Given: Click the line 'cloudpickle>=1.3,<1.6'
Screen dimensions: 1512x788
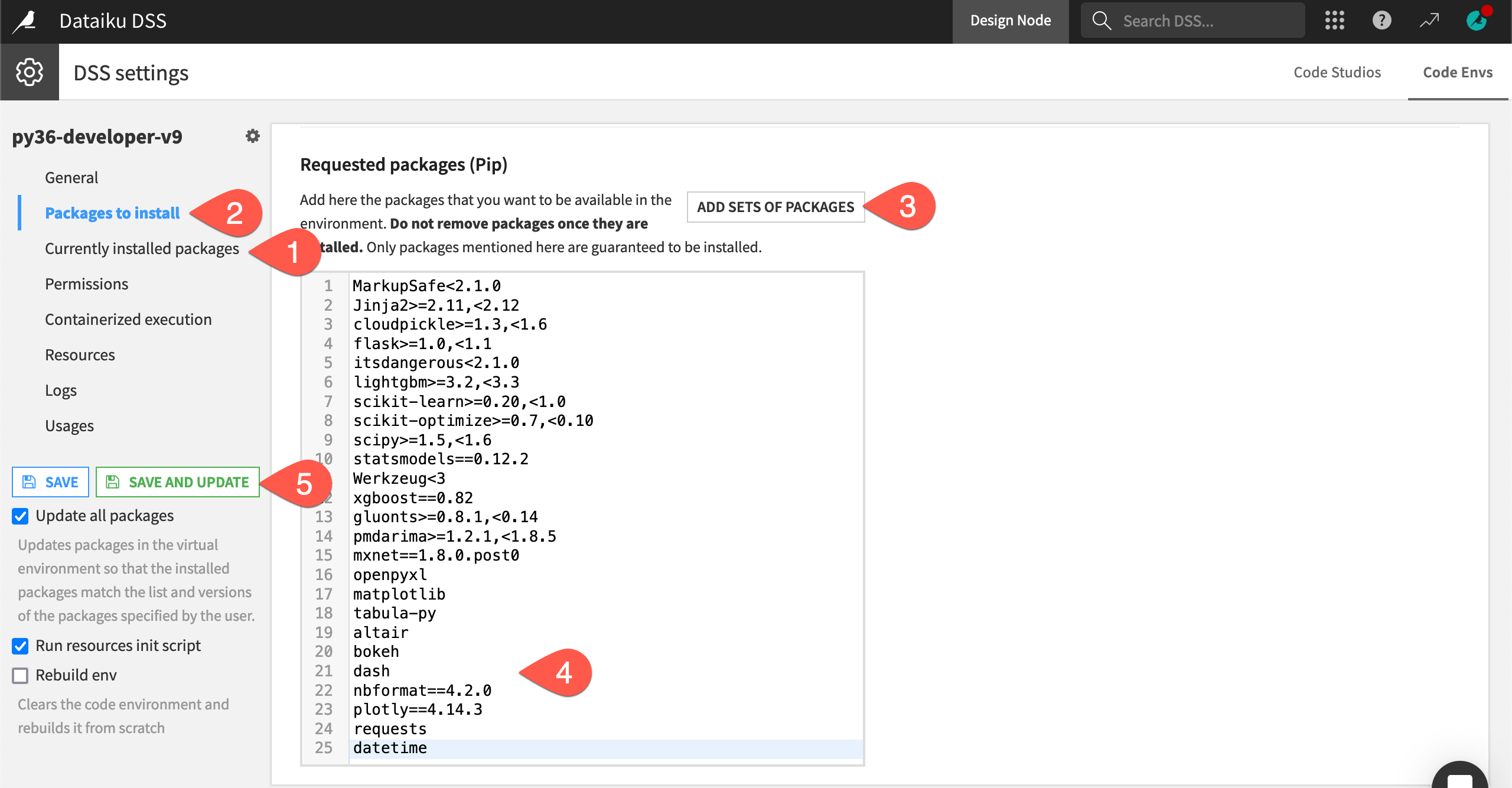Looking at the screenshot, I should (449, 324).
